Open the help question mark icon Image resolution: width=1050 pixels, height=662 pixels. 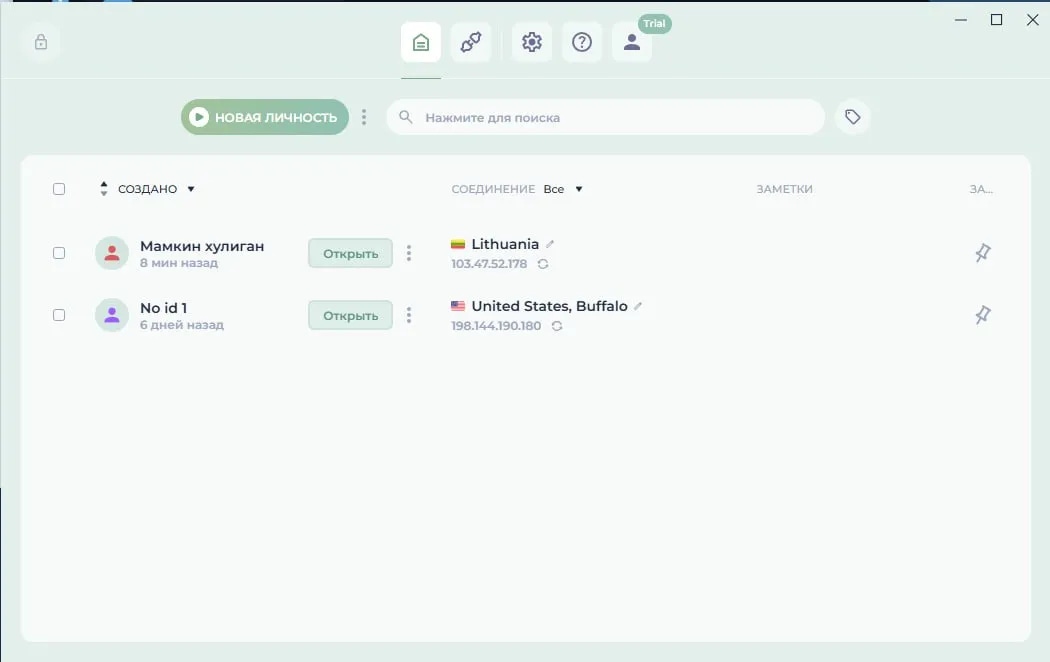582,42
